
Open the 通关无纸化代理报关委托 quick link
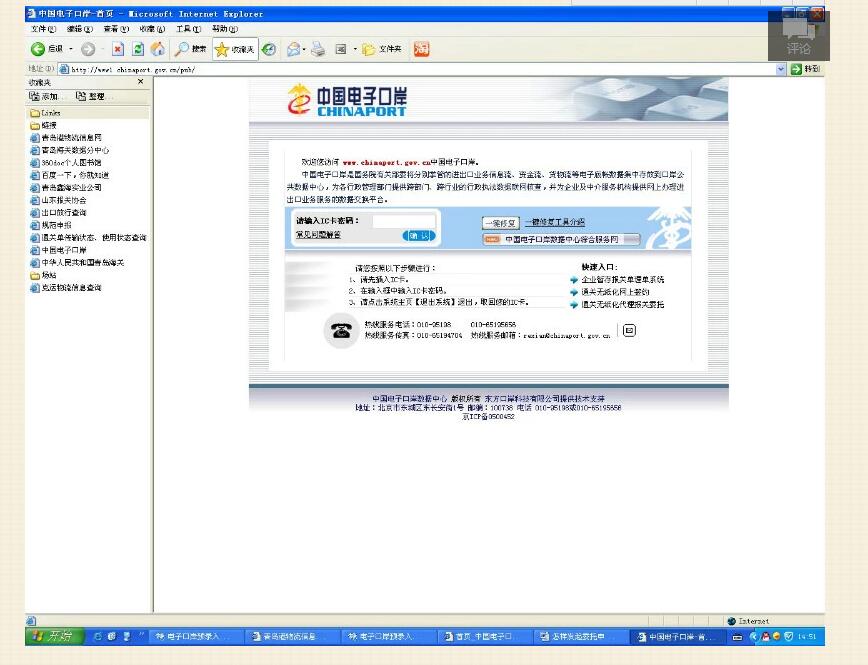coord(622,305)
